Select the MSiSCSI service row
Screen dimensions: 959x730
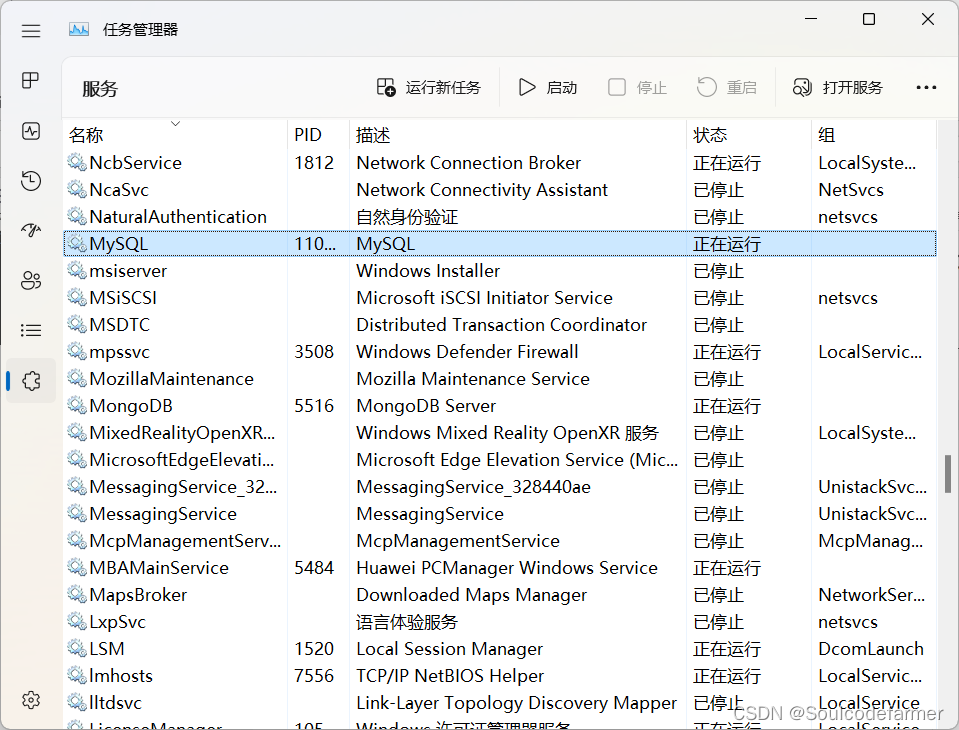click(500, 297)
